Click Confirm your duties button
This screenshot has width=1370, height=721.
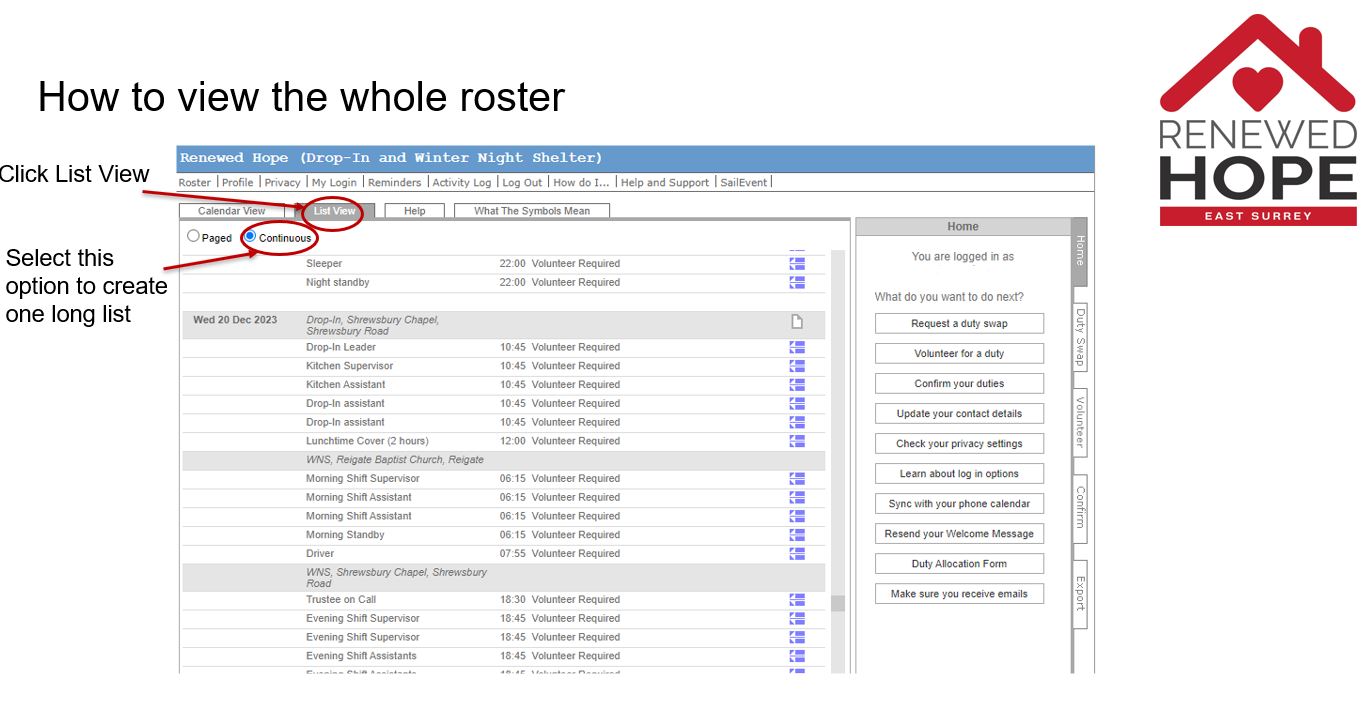(x=959, y=384)
